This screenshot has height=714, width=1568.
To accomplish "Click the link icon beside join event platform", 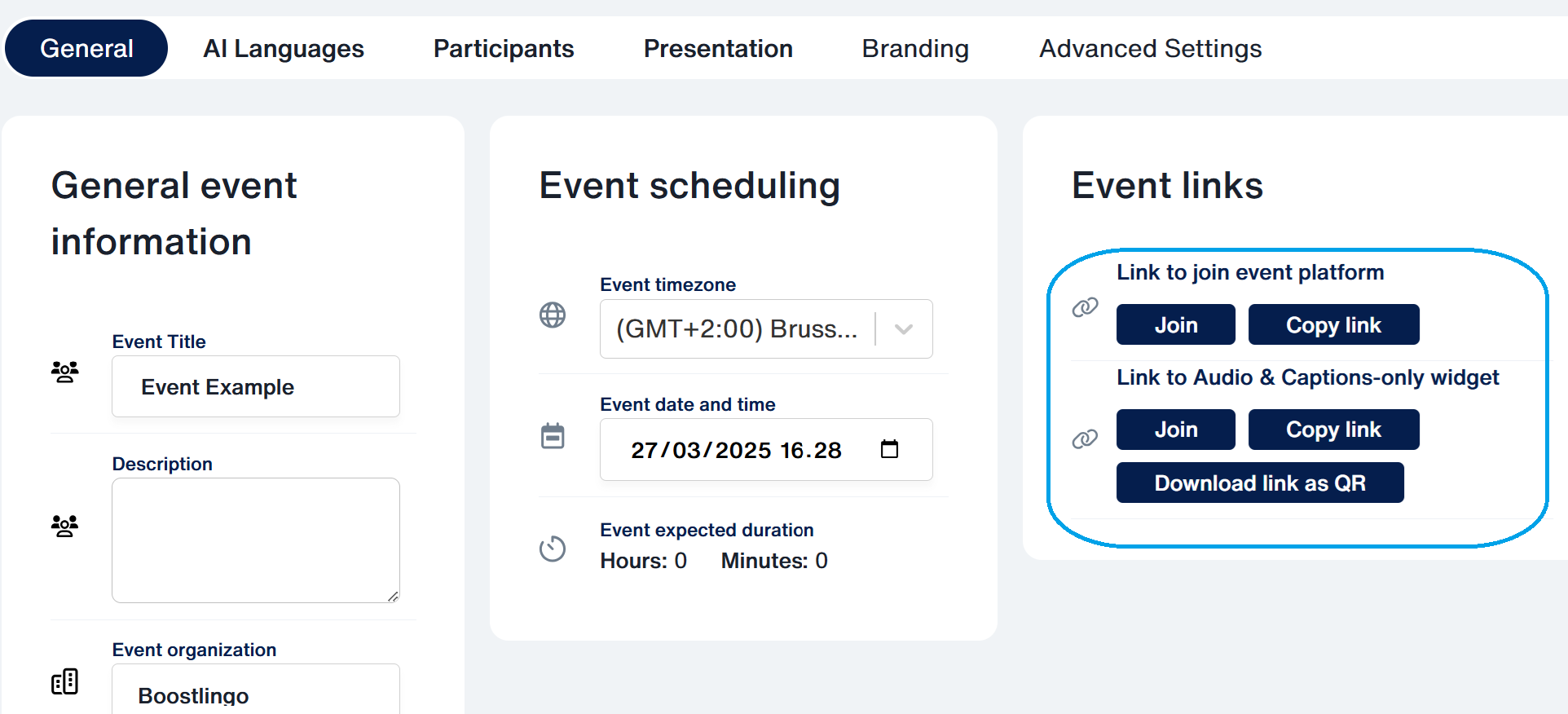I will pos(1085,307).
